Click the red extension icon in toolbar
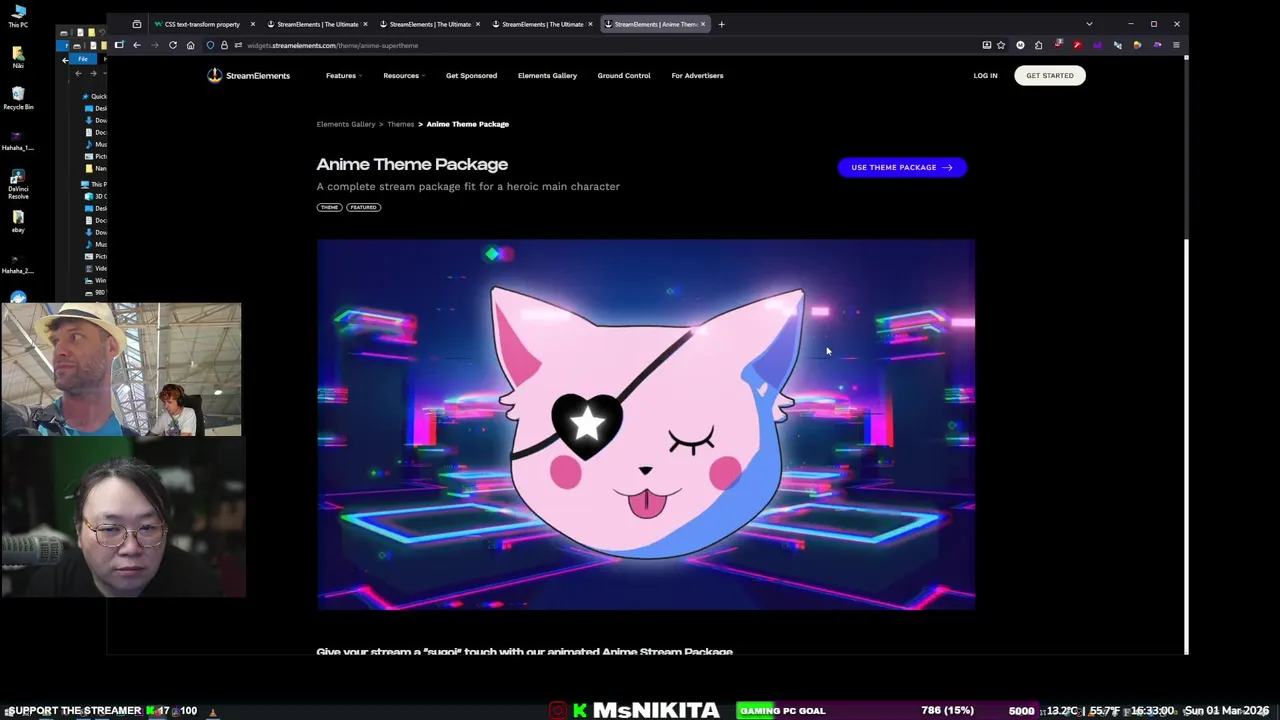 click(x=1077, y=45)
